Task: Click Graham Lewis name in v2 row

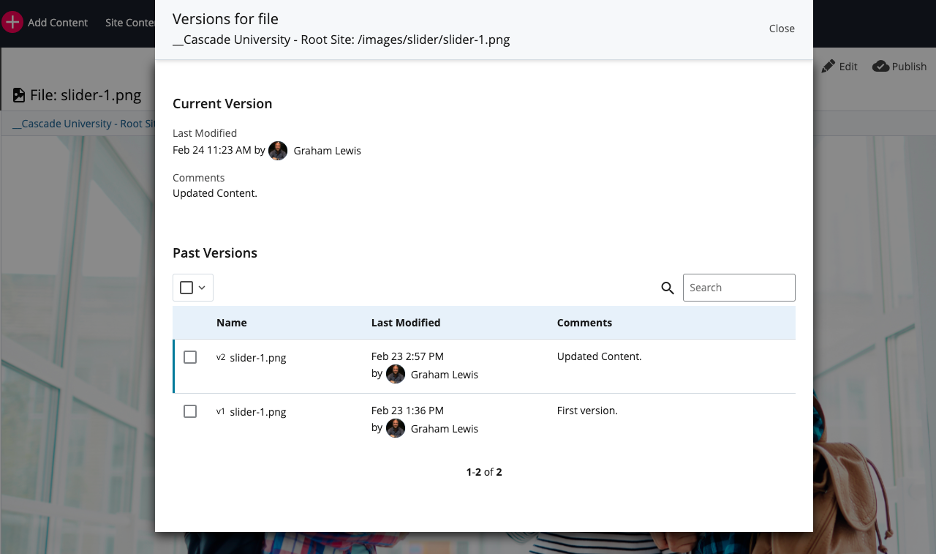Action: click(444, 374)
